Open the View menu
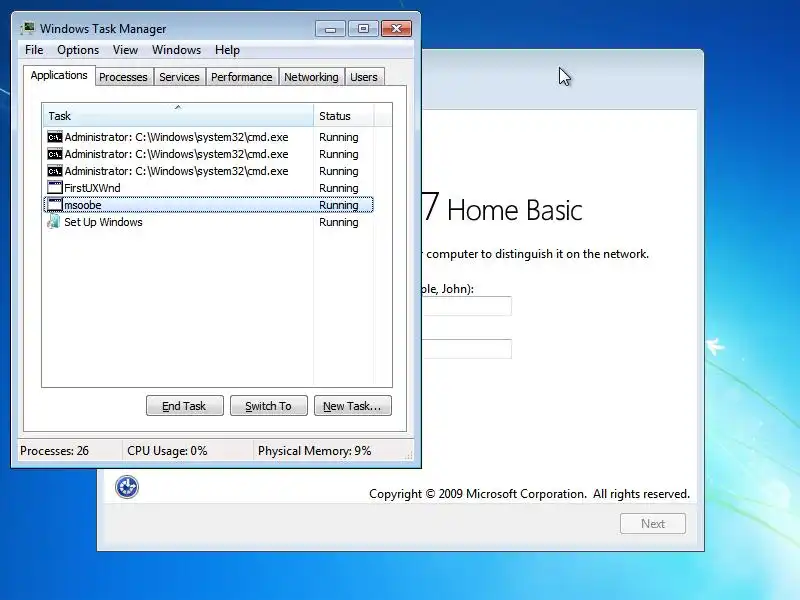This screenshot has height=600, width=800. [x=126, y=50]
